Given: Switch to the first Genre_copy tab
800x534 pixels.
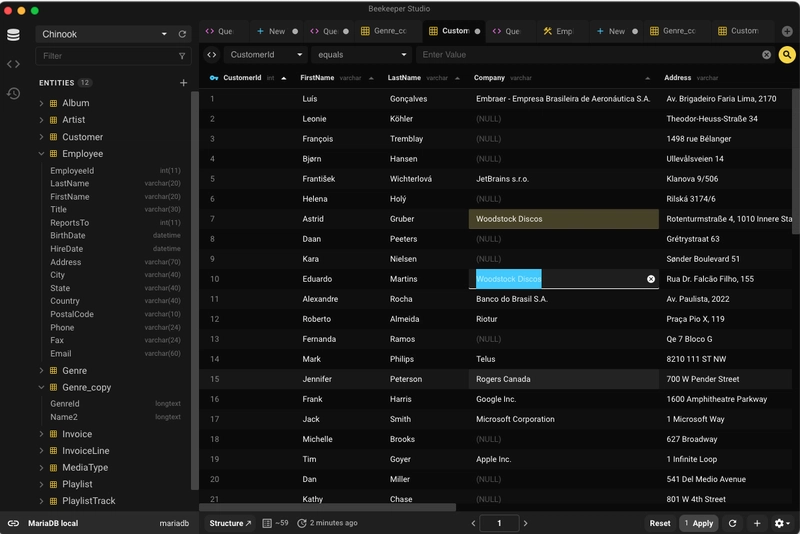Looking at the screenshot, I should 388,31.
